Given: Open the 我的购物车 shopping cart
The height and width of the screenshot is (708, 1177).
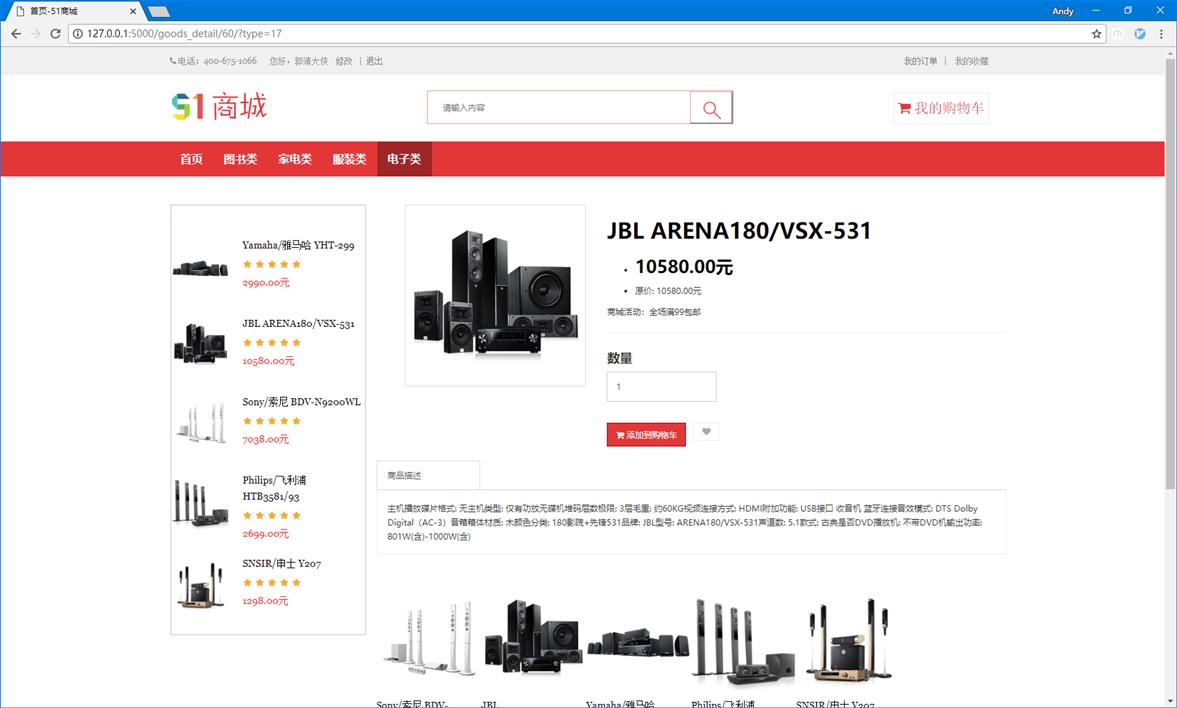Looking at the screenshot, I should point(940,108).
